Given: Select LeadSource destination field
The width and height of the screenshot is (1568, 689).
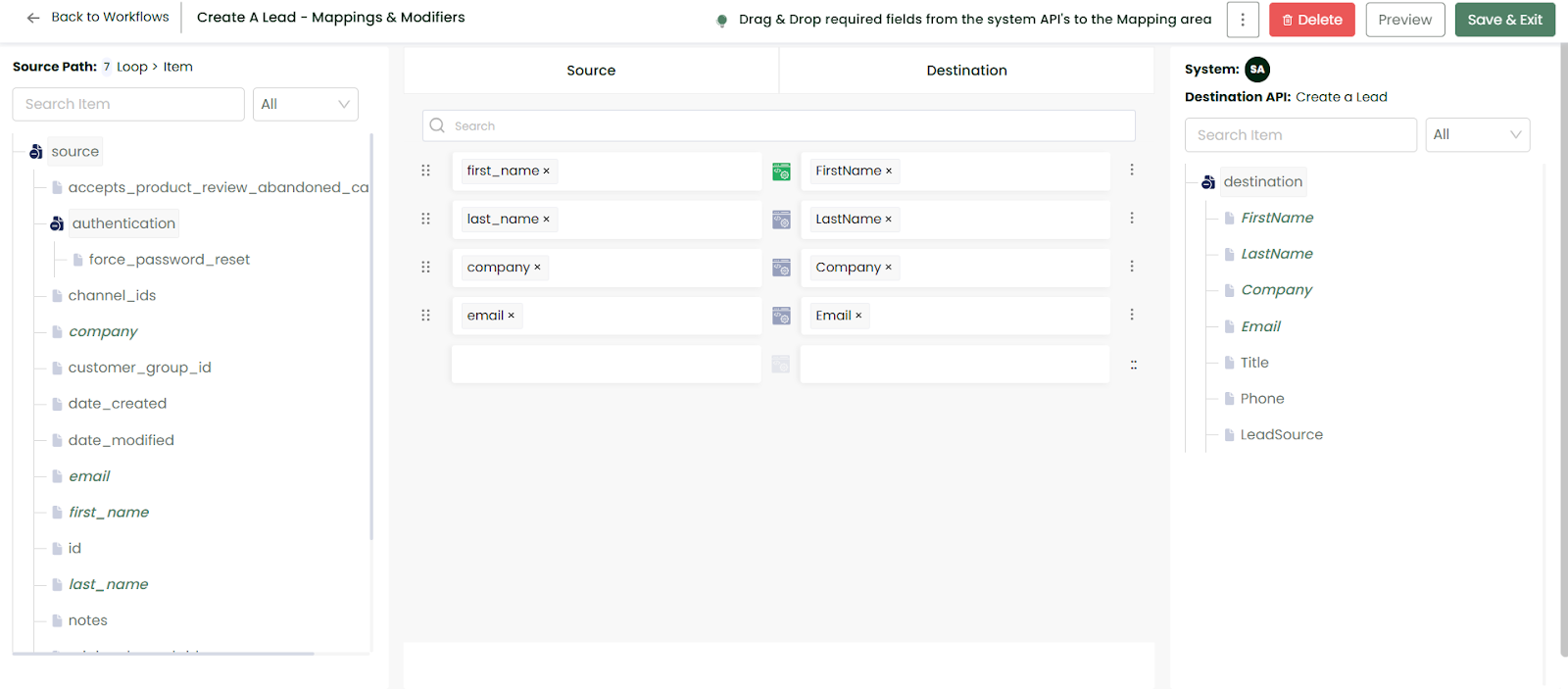Looking at the screenshot, I should pyautogui.click(x=1282, y=435).
